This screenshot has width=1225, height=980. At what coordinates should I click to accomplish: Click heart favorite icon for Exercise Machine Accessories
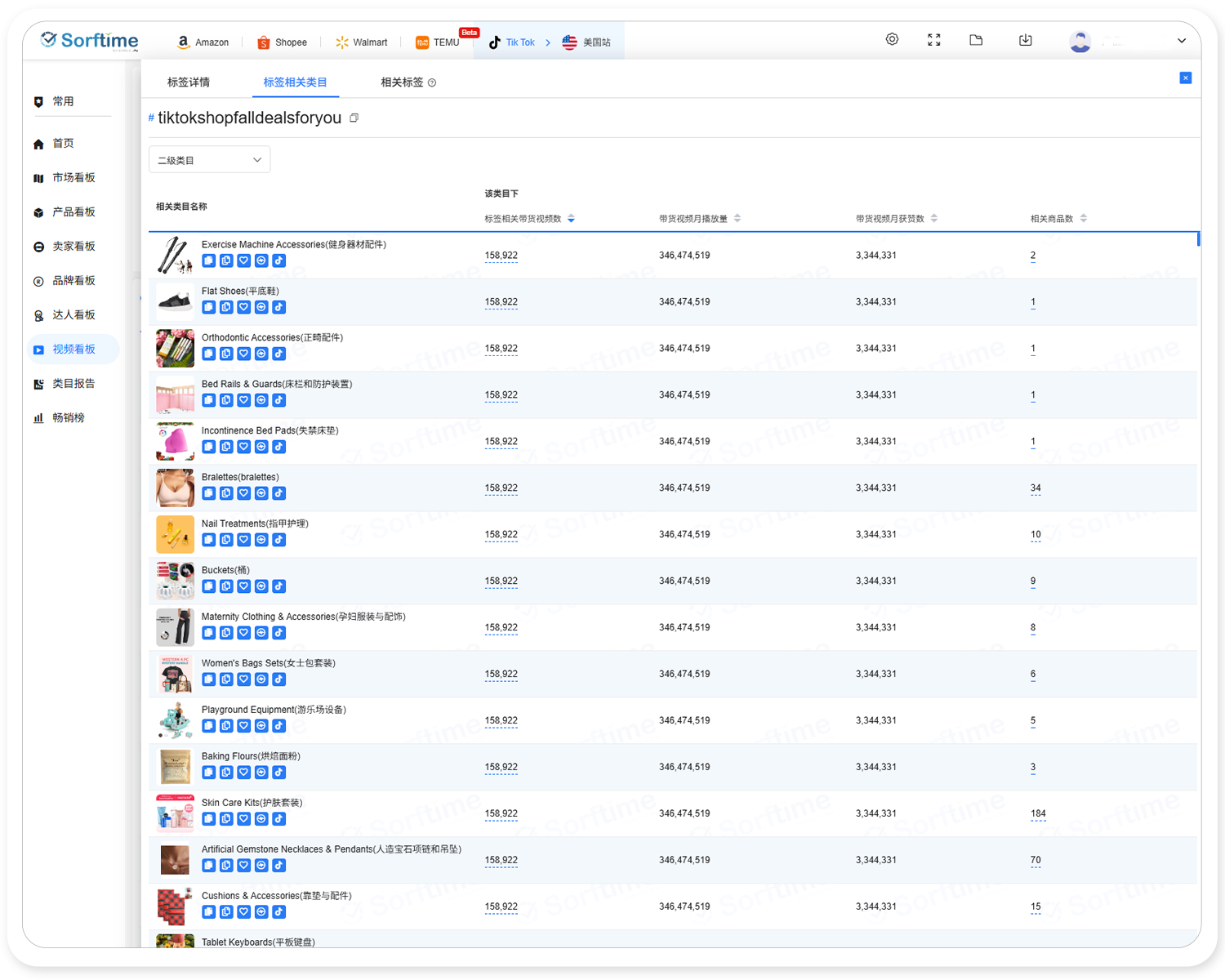tap(243, 261)
